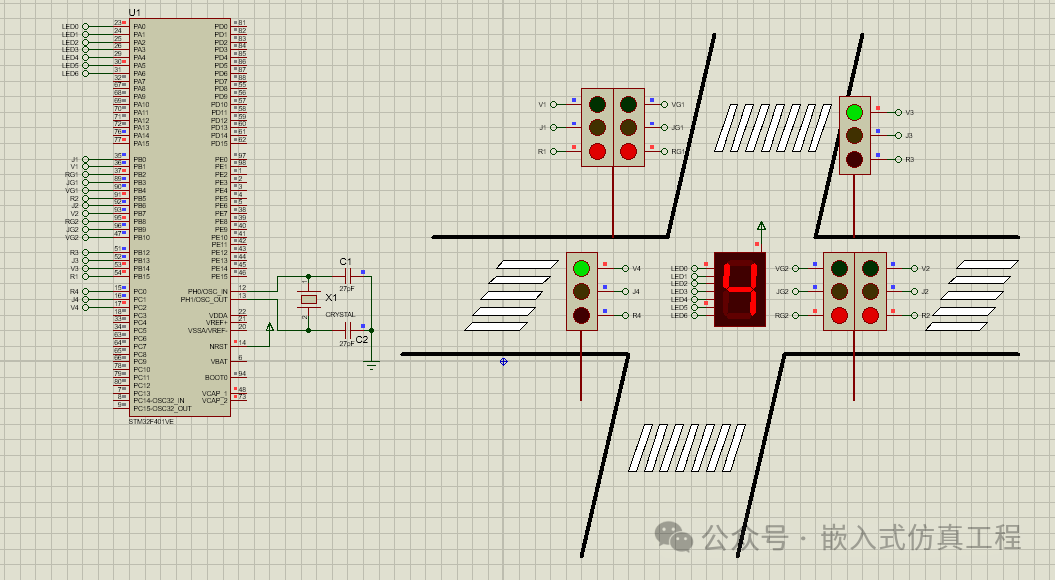Image resolution: width=1055 pixels, height=580 pixels.
Task: Select the X1 crystal component
Action: (x=309, y=299)
